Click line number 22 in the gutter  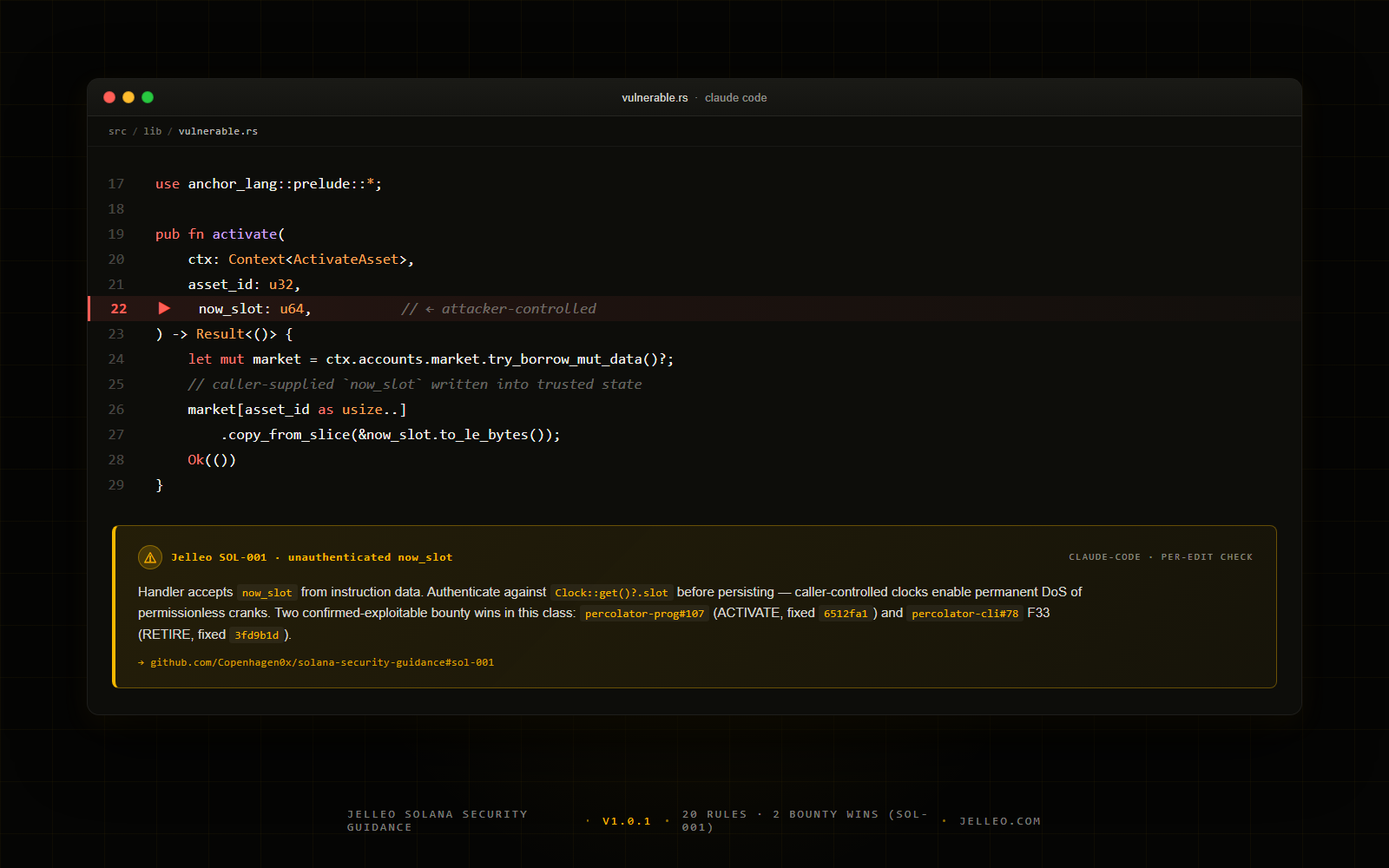pyautogui.click(x=119, y=309)
